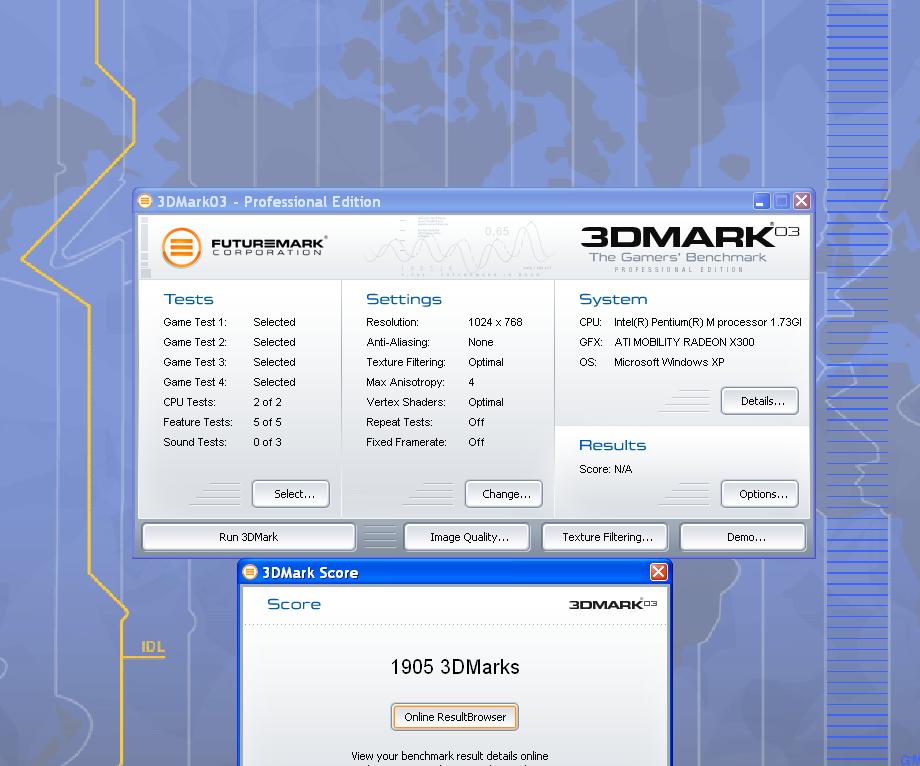The image size is (920, 766).
Task: Click the Tests section heading
Action: point(188,299)
